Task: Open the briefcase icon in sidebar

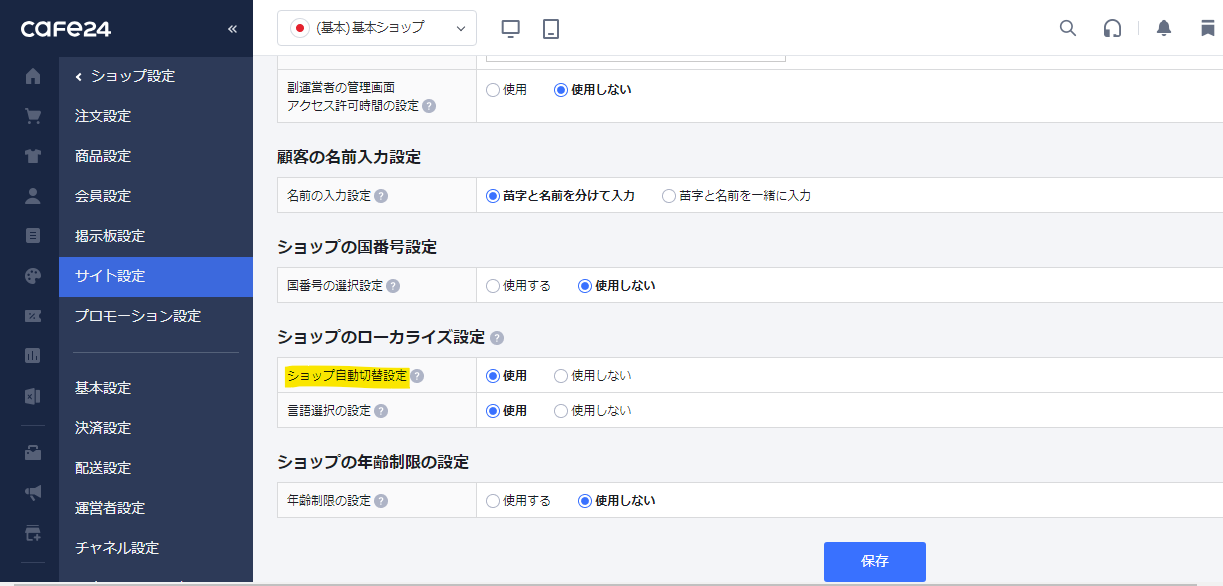Action: pos(33,452)
